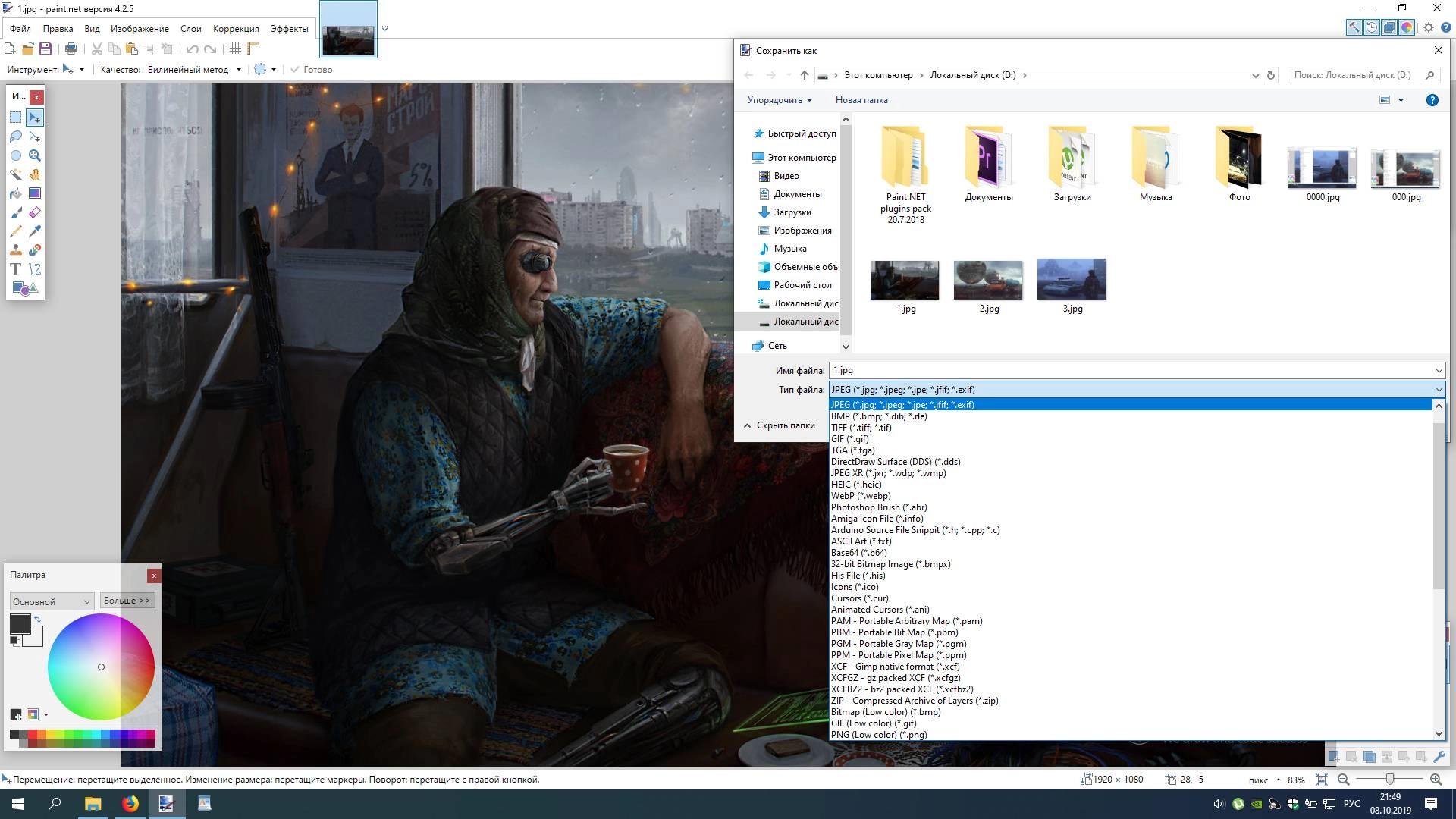This screenshot has height=819, width=1456.
Task: Open the Изображение menu
Action: tap(140, 29)
